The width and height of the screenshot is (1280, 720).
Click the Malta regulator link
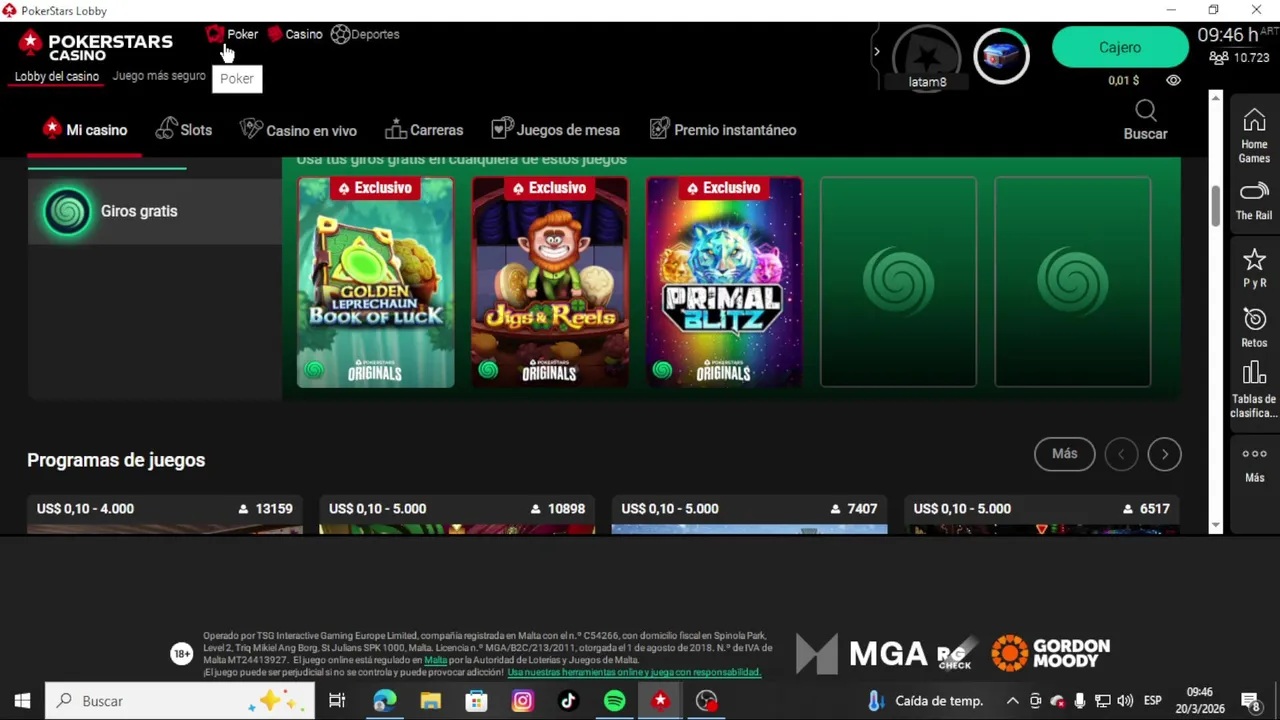pos(436,660)
